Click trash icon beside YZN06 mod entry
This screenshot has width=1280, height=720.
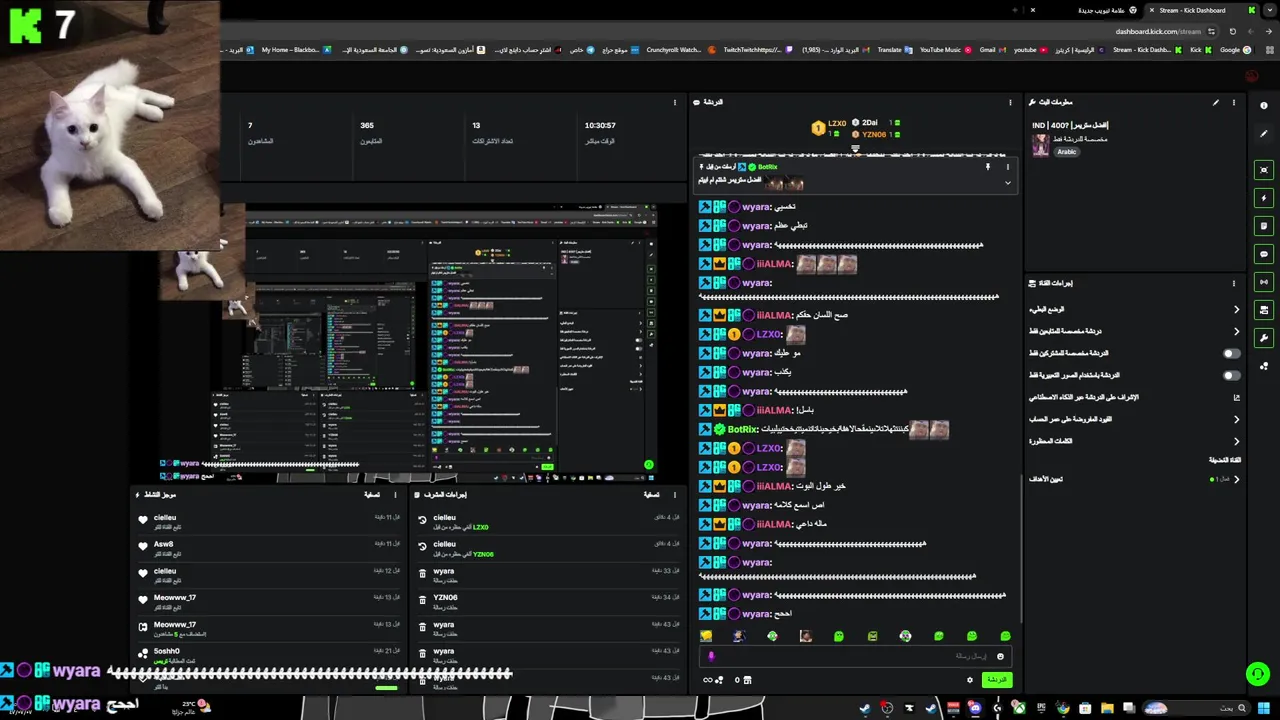pyautogui.click(x=422, y=600)
